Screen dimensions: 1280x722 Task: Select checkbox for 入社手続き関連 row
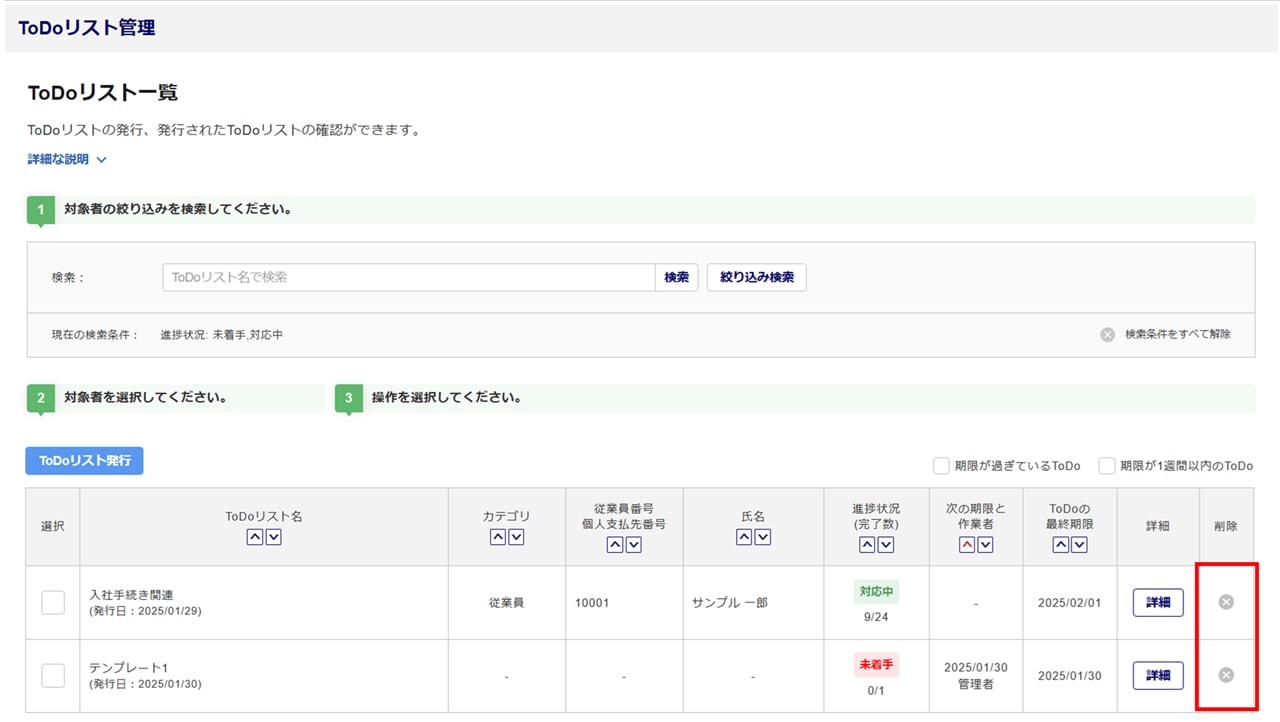(53, 602)
